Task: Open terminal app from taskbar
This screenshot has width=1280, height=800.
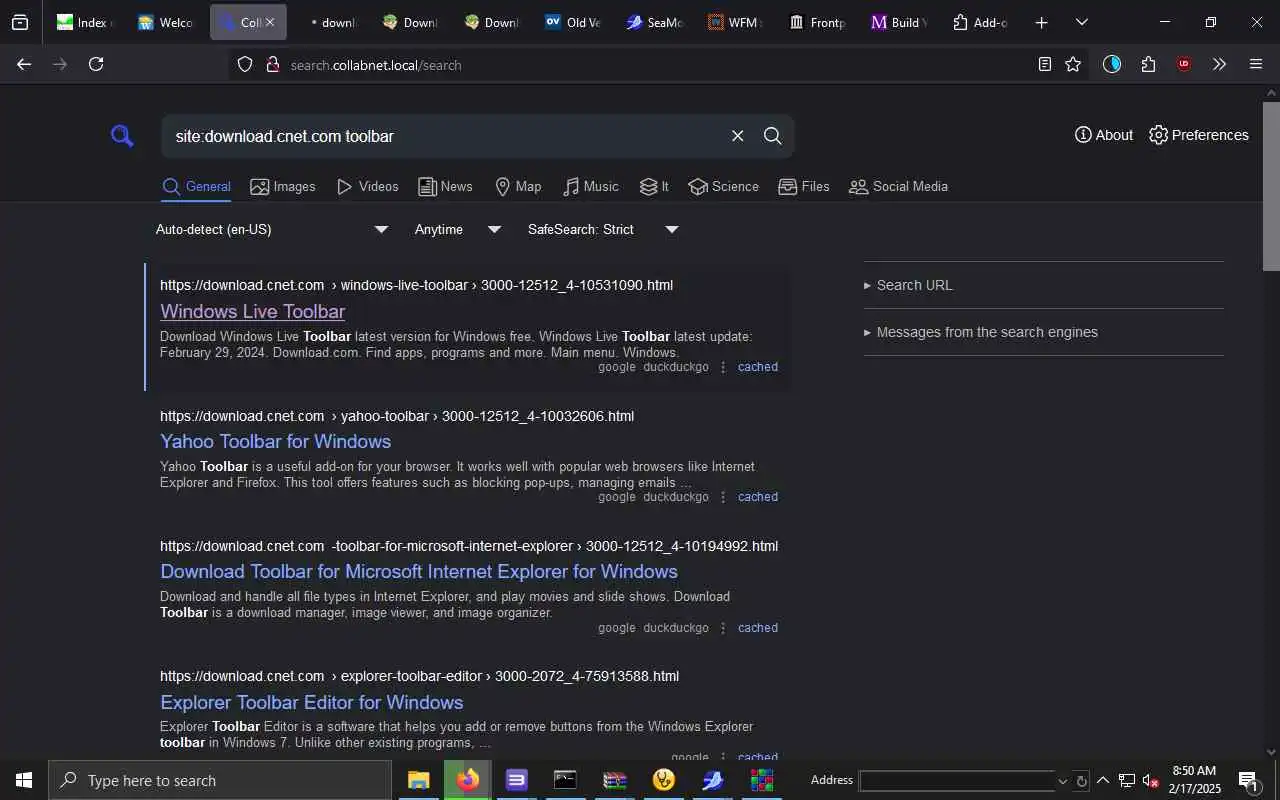Action: click(x=565, y=780)
